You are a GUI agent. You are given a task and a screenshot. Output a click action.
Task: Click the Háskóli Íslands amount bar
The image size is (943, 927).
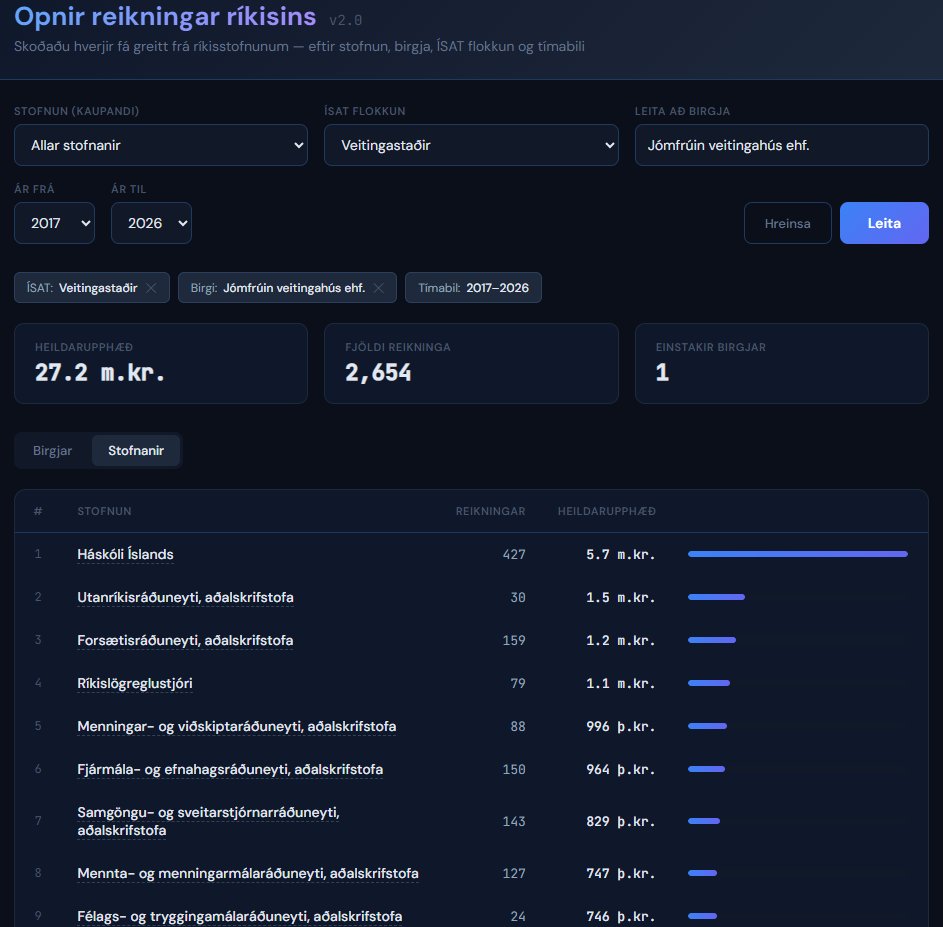(x=797, y=554)
